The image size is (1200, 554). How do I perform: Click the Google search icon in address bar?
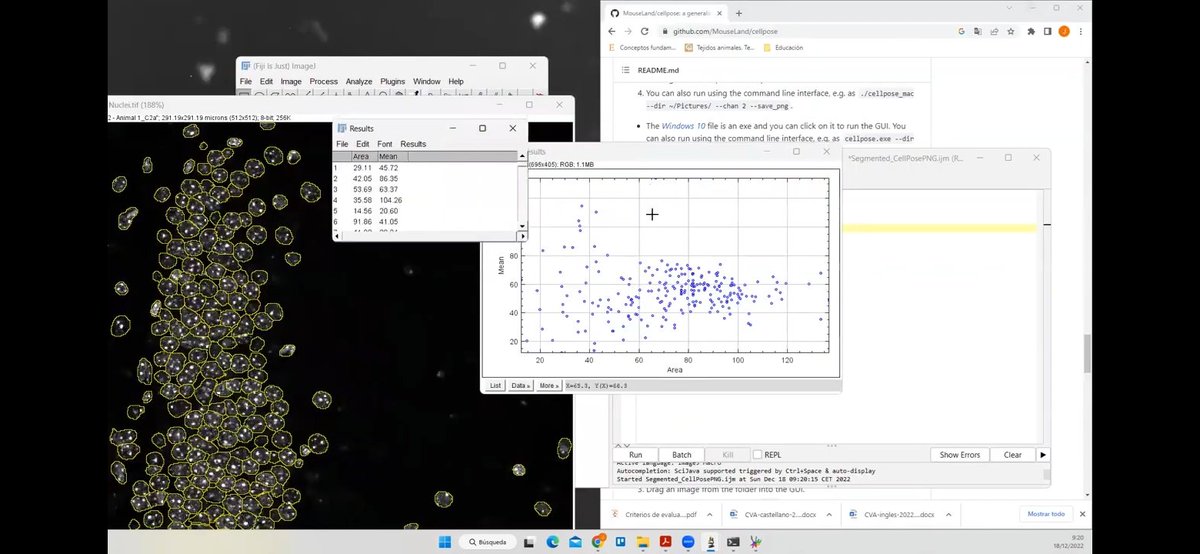(x=961, y=32)
